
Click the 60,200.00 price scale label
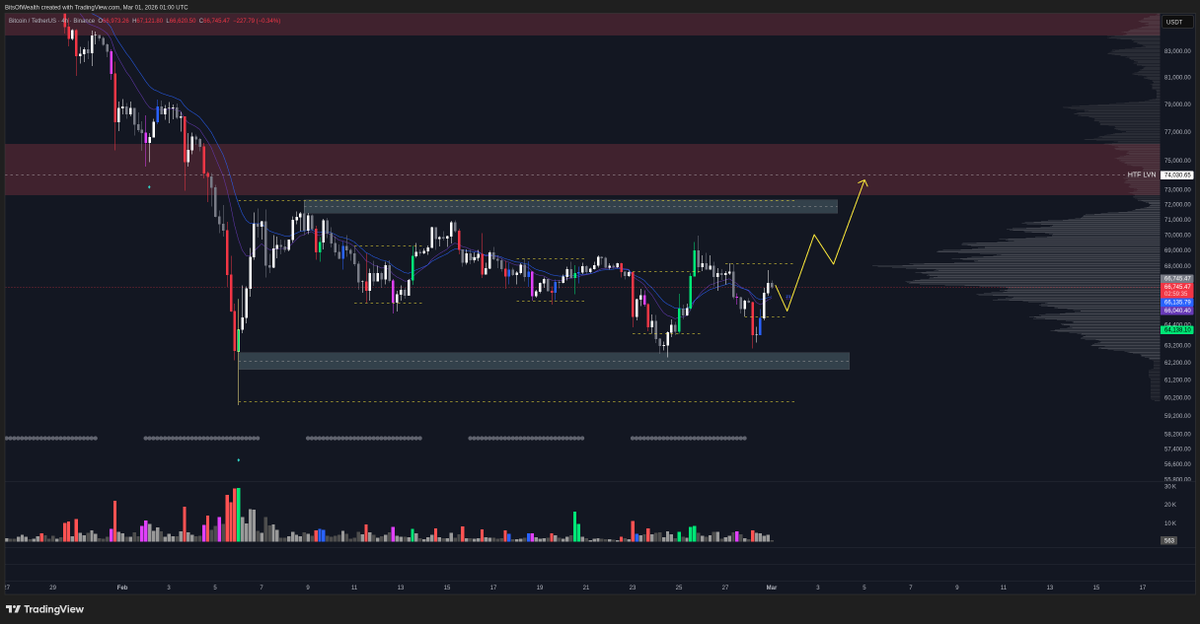click(1175, 397)
